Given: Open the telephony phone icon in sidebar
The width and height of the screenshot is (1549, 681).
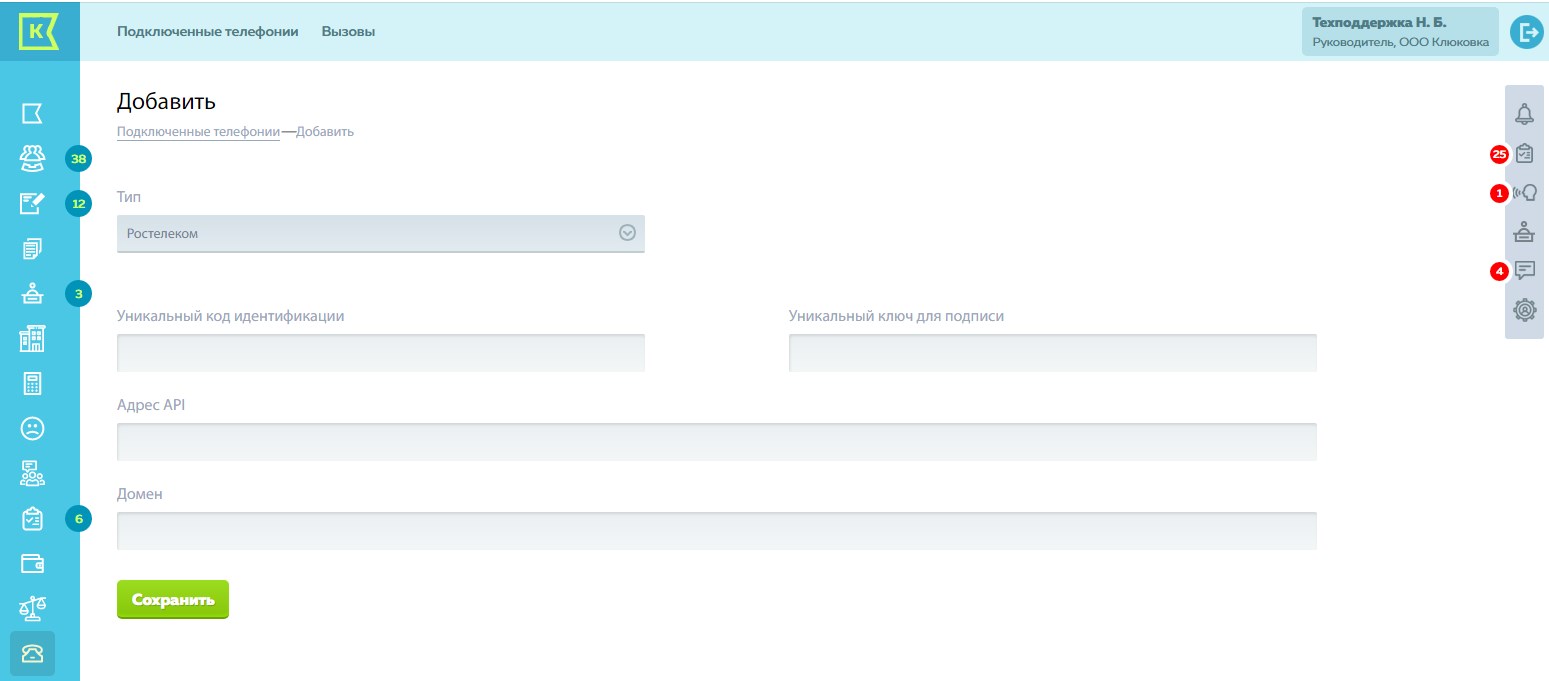Looking at the screenshot, I should point(33,653).
